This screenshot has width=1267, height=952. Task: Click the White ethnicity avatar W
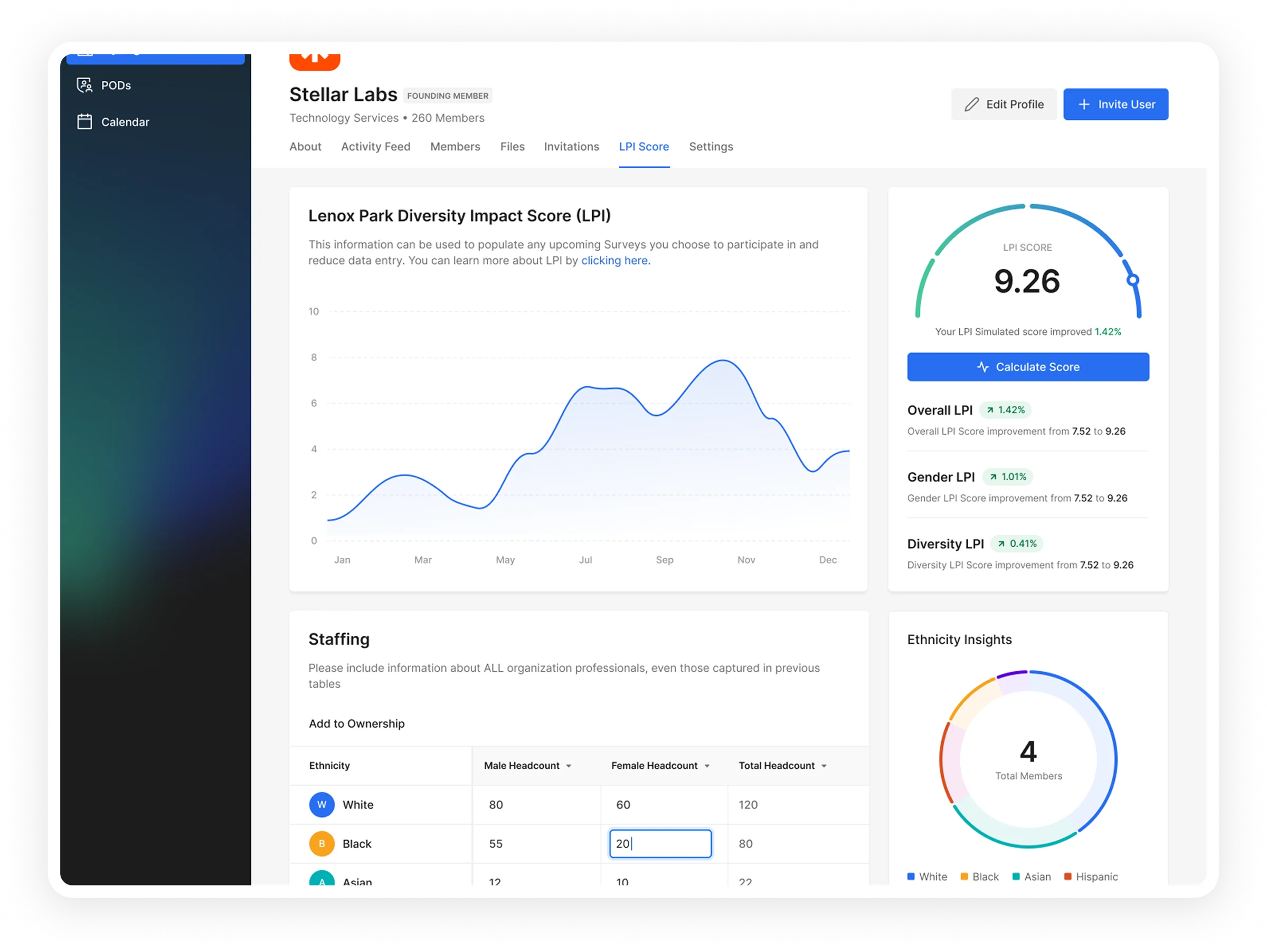[322, 804]
